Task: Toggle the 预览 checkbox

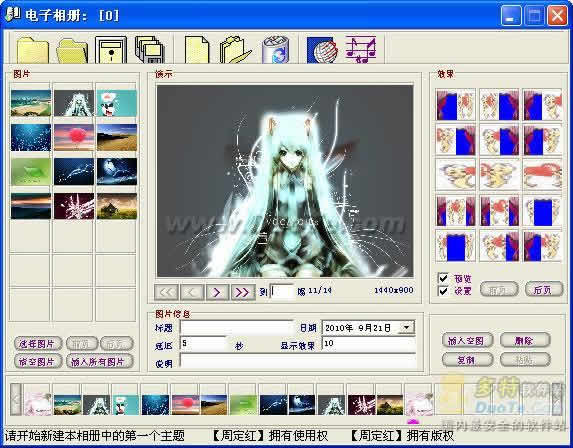Action: [443, 278]
